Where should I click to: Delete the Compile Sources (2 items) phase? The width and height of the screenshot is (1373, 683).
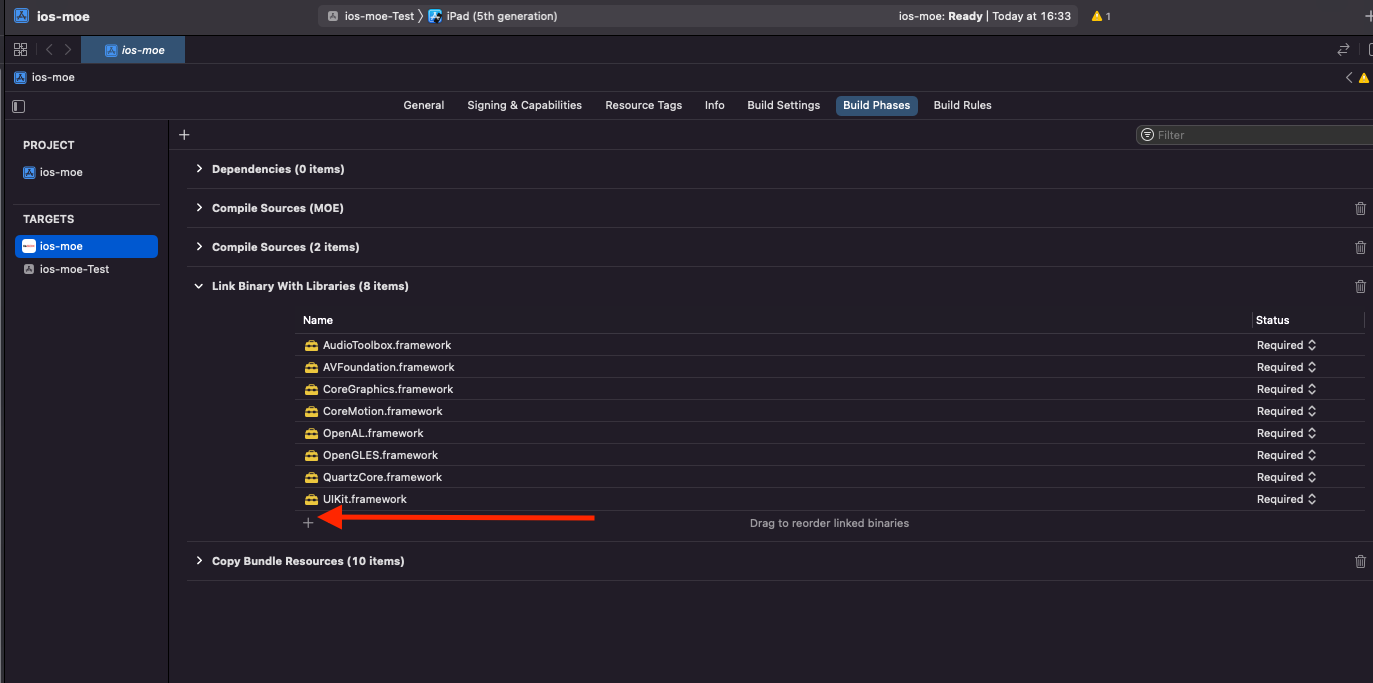point(1360,247)
